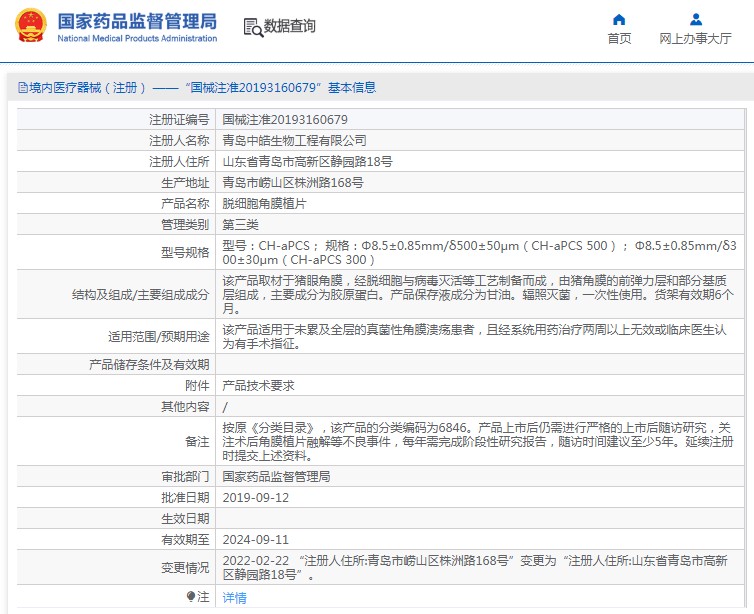Click attachment 产品技术要求
The width and height of the screenshot is (754, 614).
[258, 386]
